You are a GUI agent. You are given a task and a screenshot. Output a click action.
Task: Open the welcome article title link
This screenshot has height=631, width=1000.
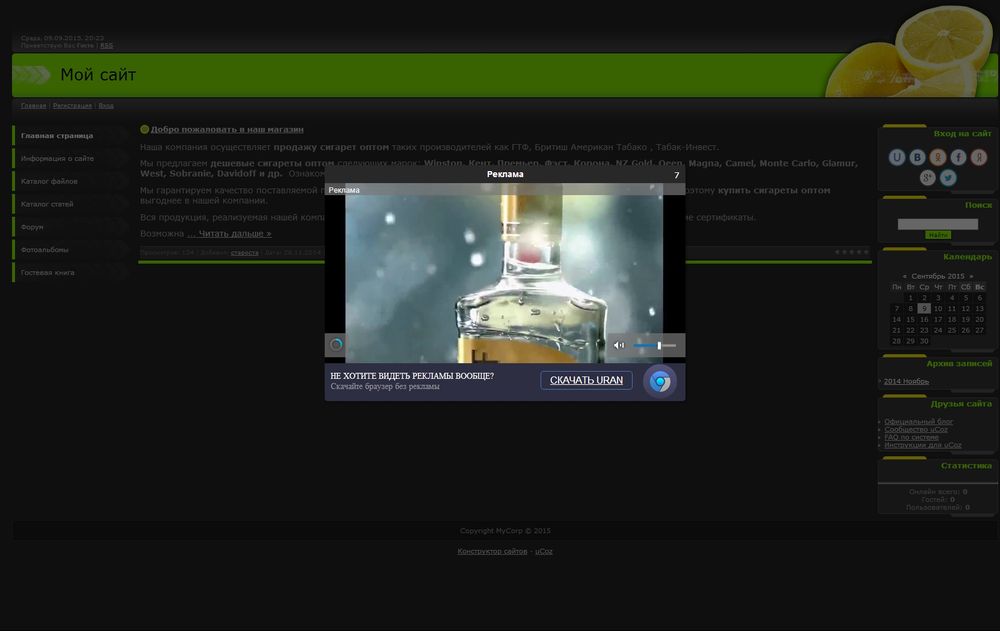[x=227, y=130]
